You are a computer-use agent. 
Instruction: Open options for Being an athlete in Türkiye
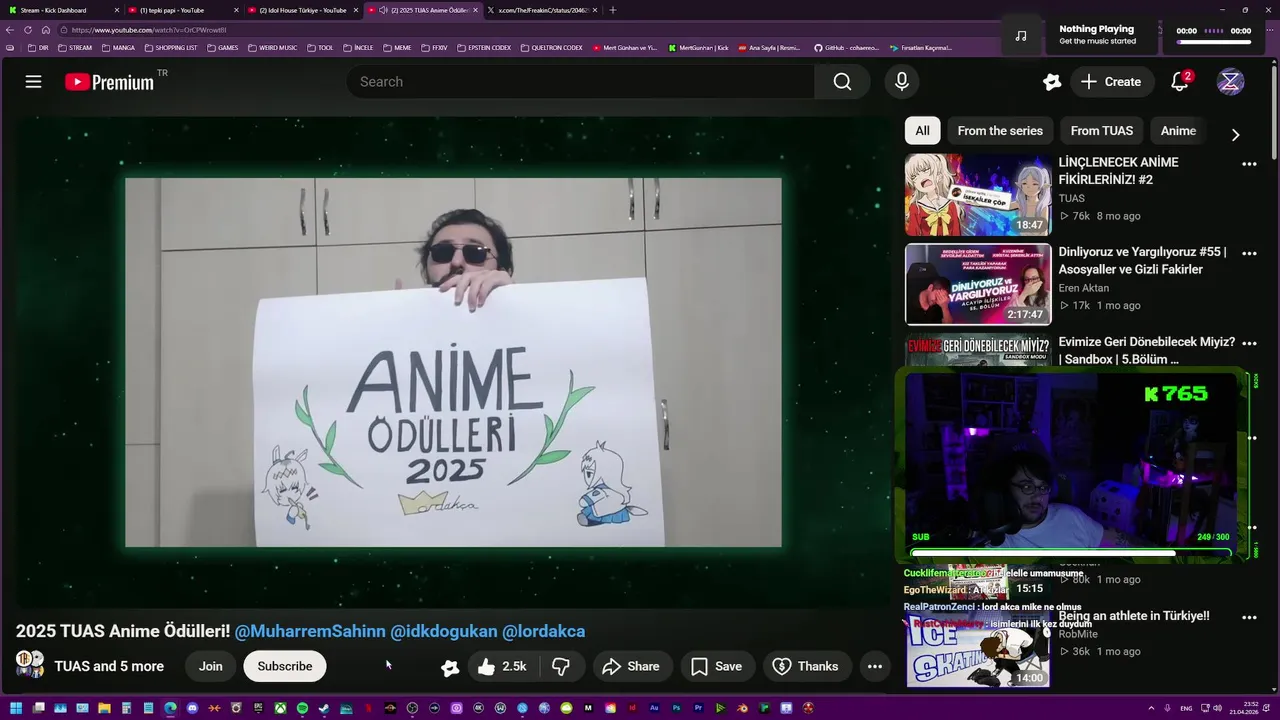click(1249, 618)
